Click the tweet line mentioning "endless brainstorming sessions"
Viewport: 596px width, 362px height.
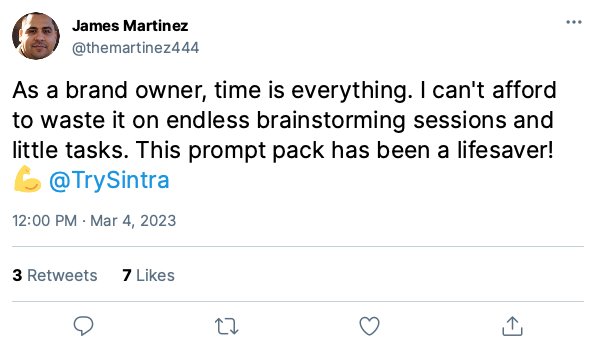(x=283, y=121)
